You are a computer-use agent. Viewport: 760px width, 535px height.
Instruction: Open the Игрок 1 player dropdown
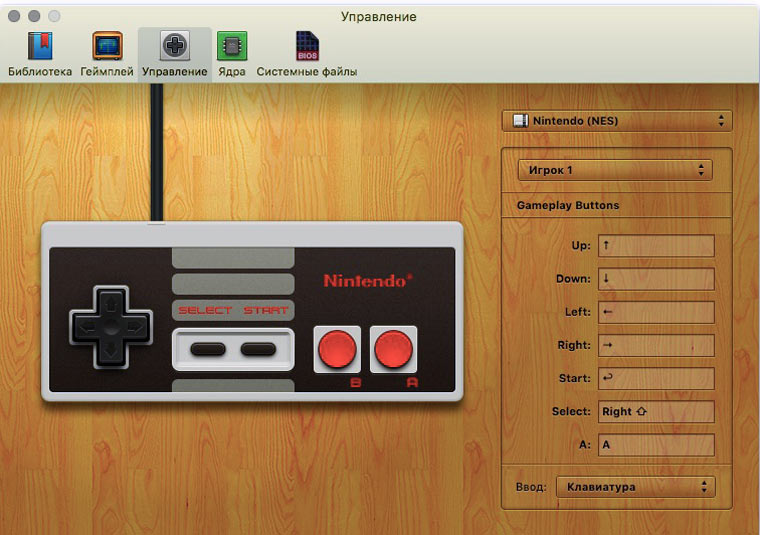pyautogui.click(x=615, y=170)
